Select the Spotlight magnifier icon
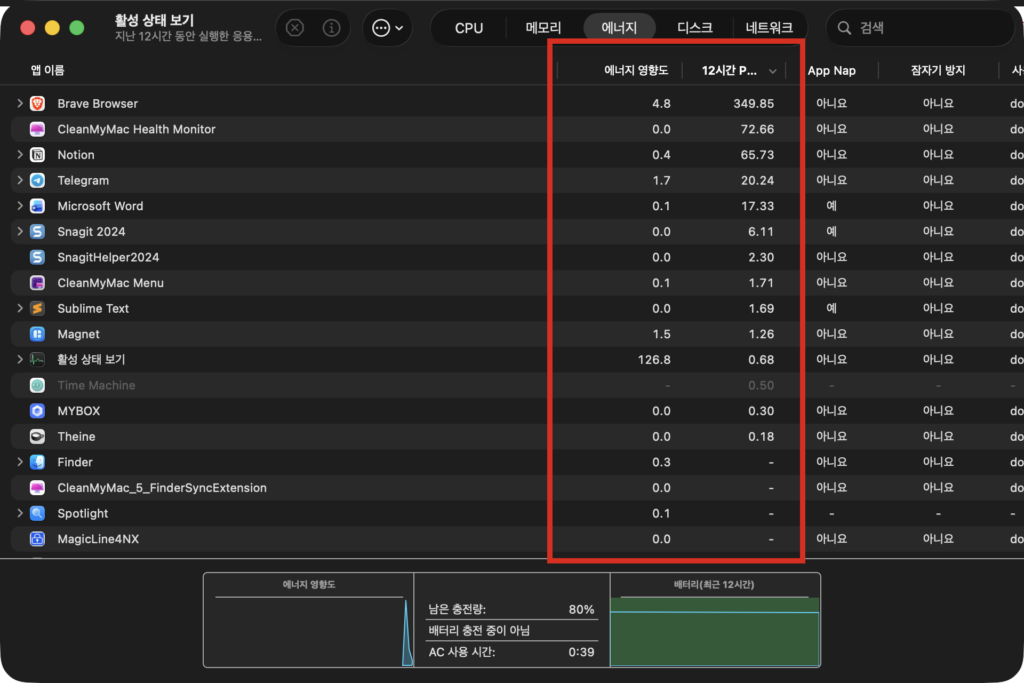Viewport: 1024px width, 683px height. [37, 513]
